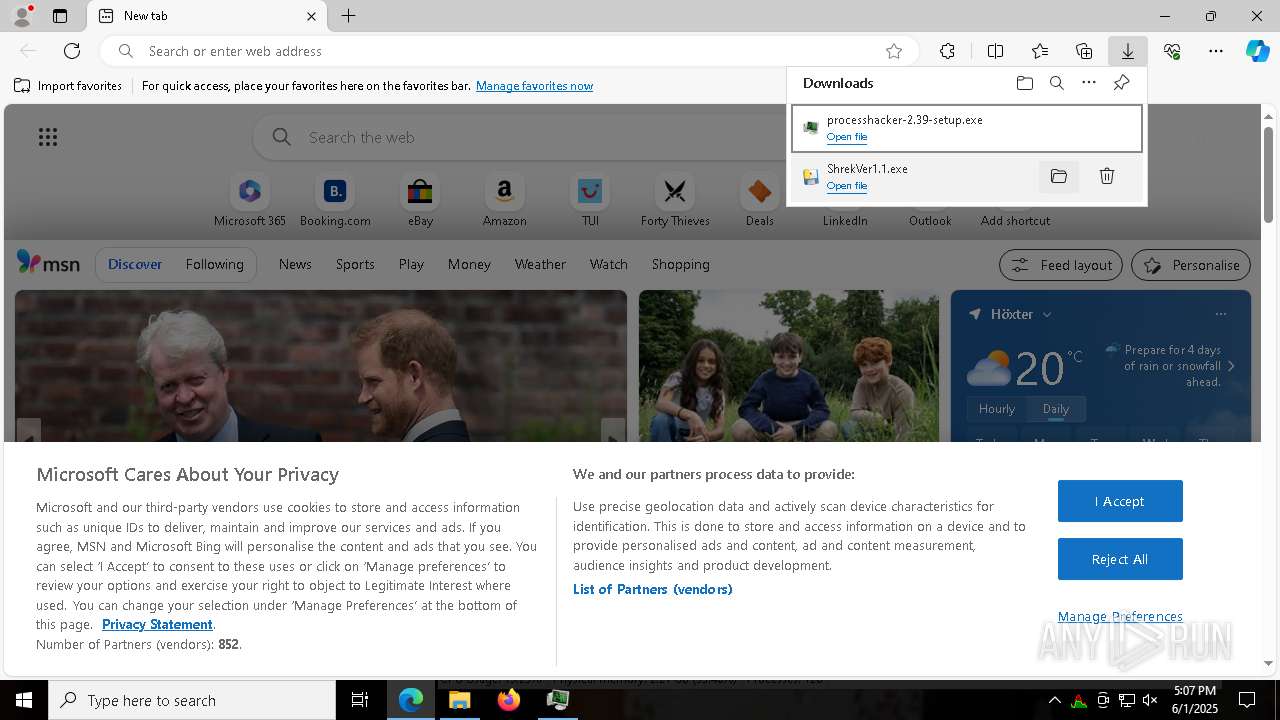The width and height of the screenshot is (1280, 720).
Task: Close the New tab tab
Action: (x=311, y=16)
